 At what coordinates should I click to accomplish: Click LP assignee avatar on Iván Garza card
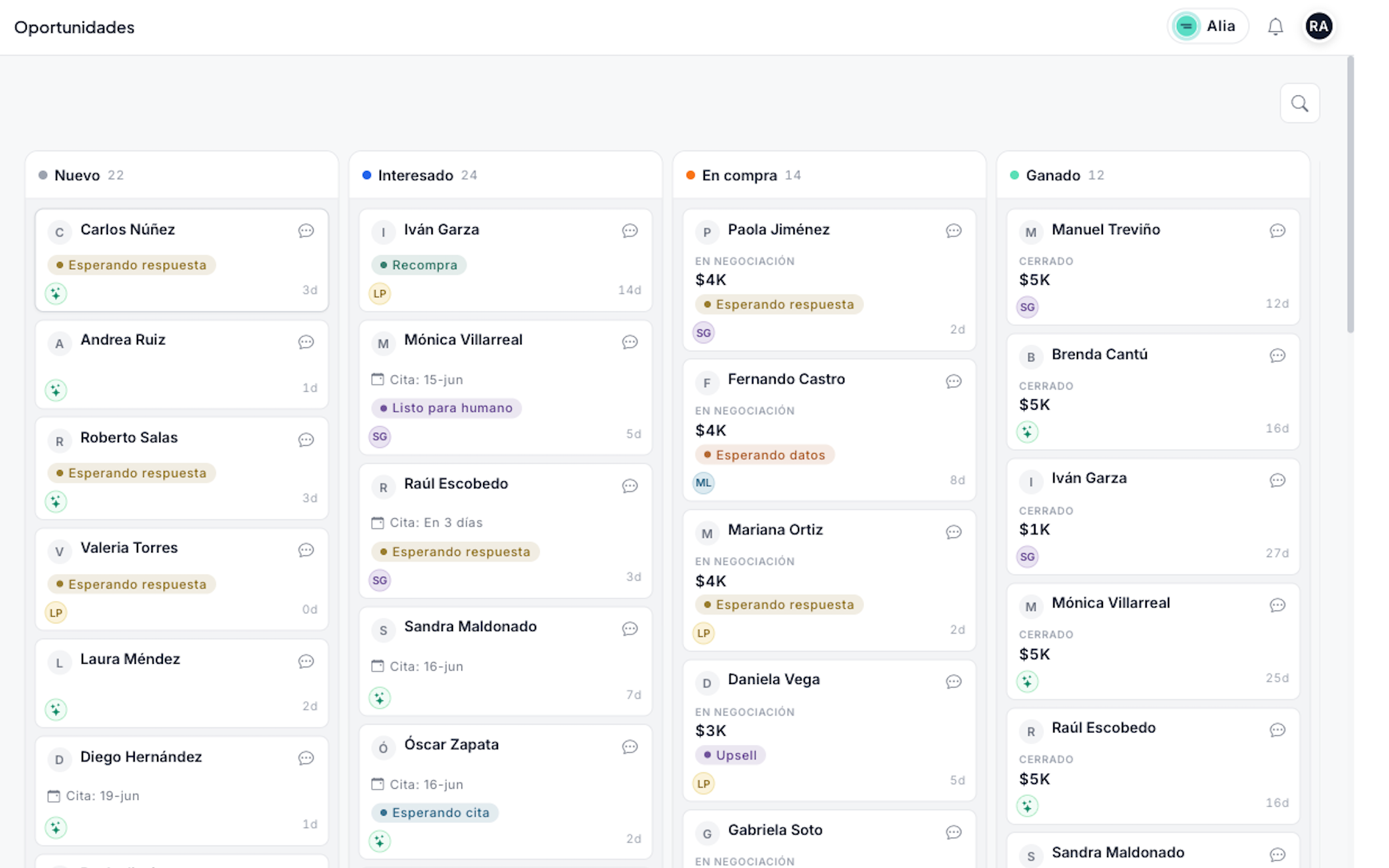click(x=380, y=293)
